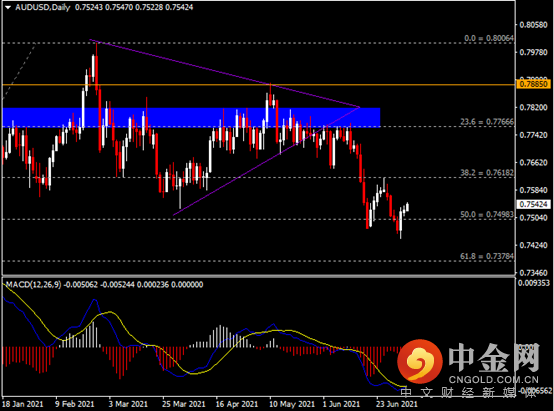Select the orange 0.78850 price label
Image resolution: width=554 pixels, height=411 pixels.
(534, 84)
